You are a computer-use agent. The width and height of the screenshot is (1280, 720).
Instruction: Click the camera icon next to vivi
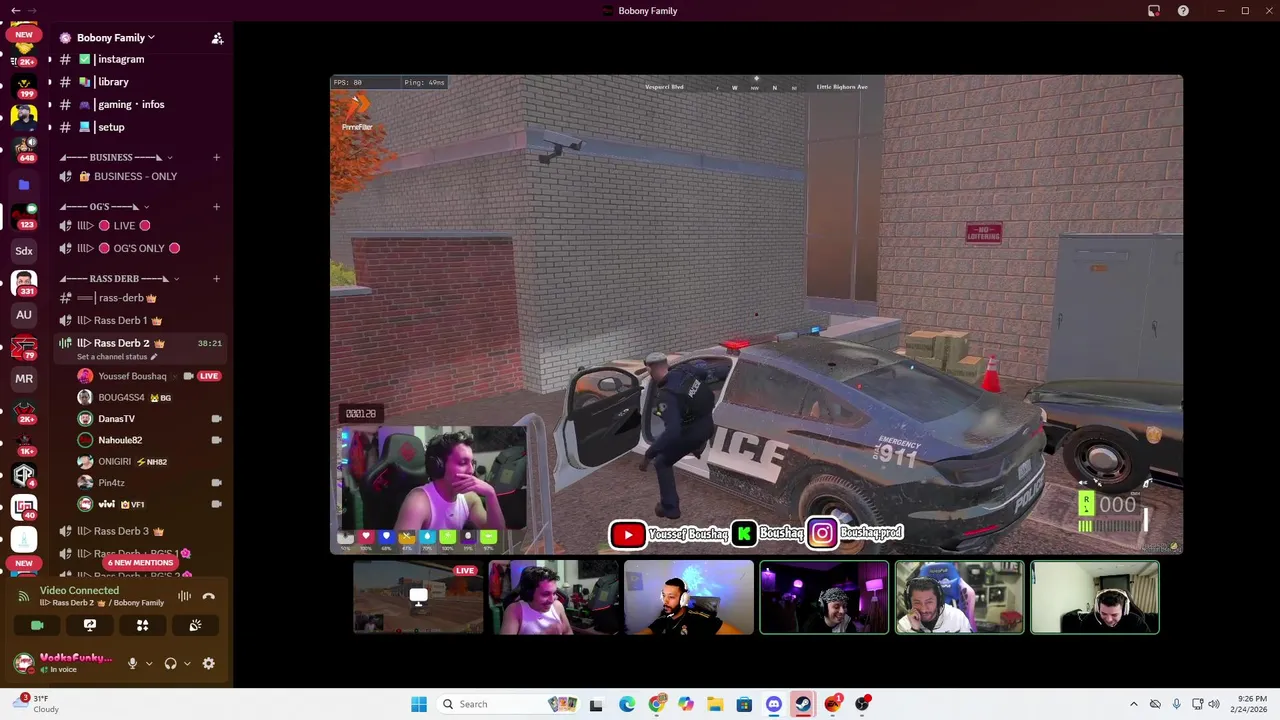click(x=216, y=504)
